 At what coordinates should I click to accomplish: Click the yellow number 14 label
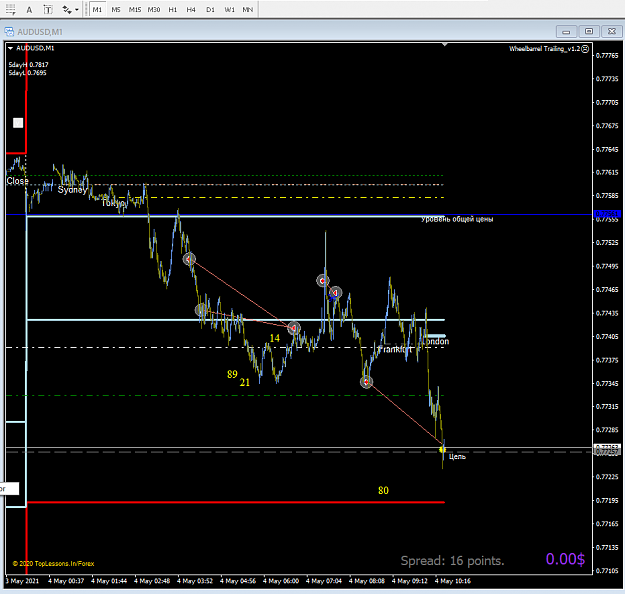(275, 338)
